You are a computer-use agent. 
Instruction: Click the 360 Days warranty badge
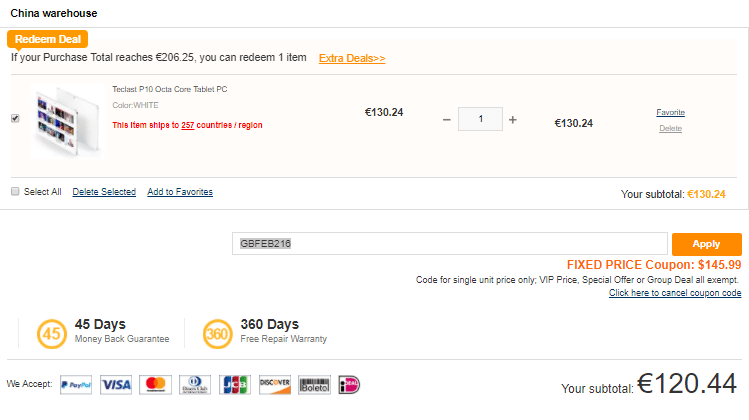[218, 333]
